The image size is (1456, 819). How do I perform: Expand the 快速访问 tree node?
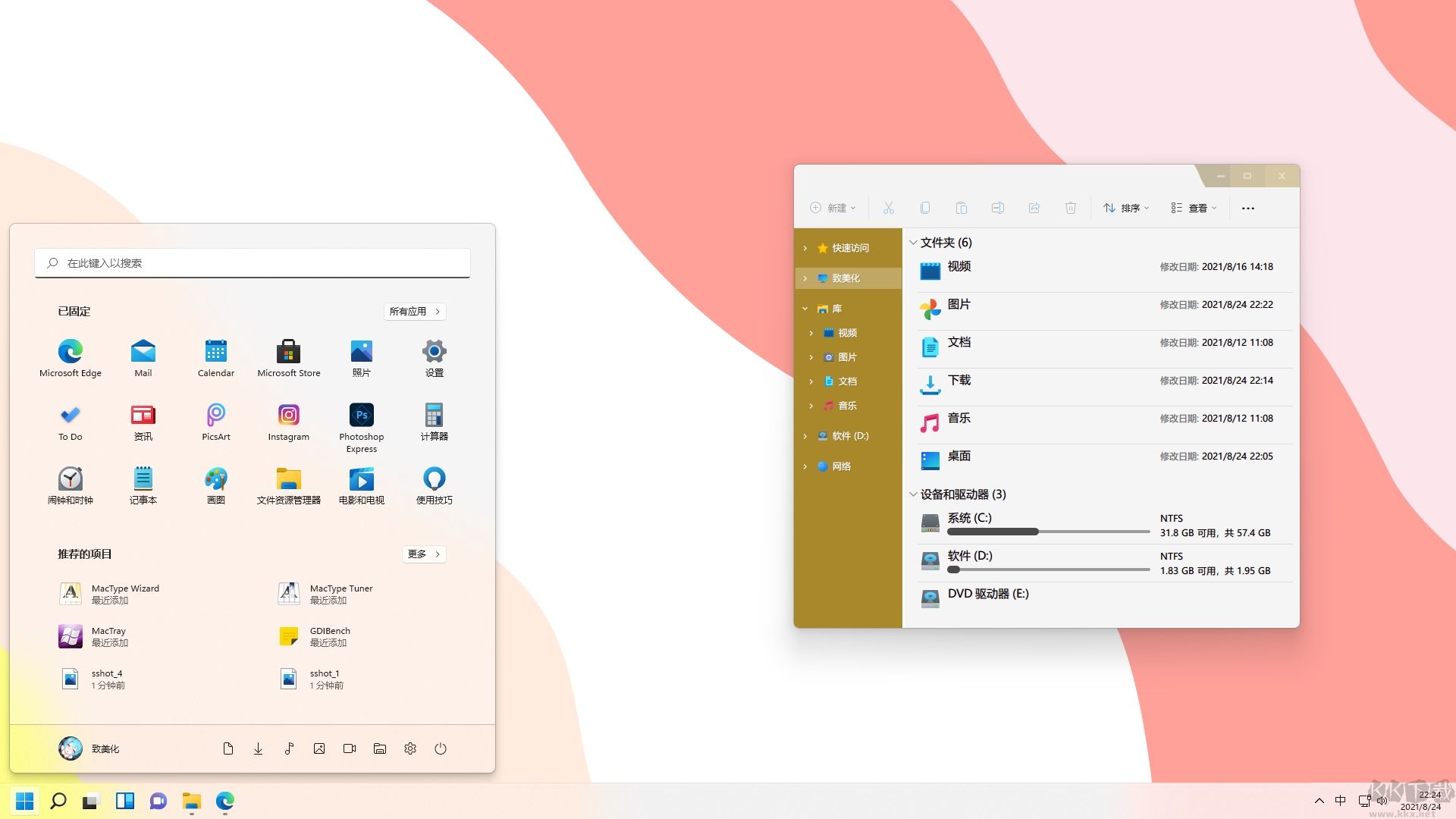click(805, 248)
